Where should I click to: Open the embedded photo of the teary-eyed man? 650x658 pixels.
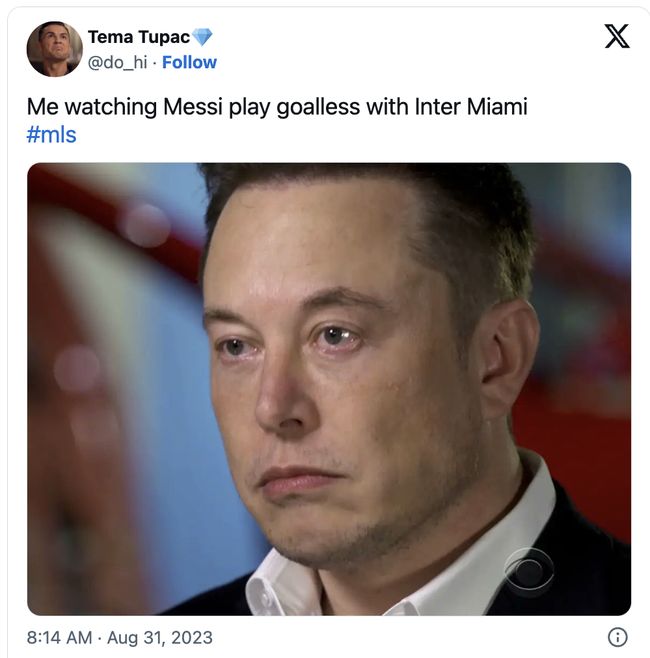coord(329,389)
